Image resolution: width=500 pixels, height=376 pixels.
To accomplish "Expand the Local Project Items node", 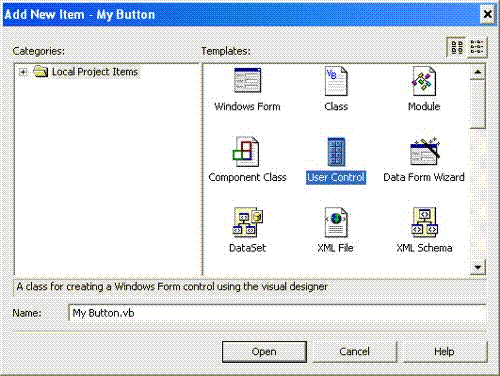I will coord(23,72).
